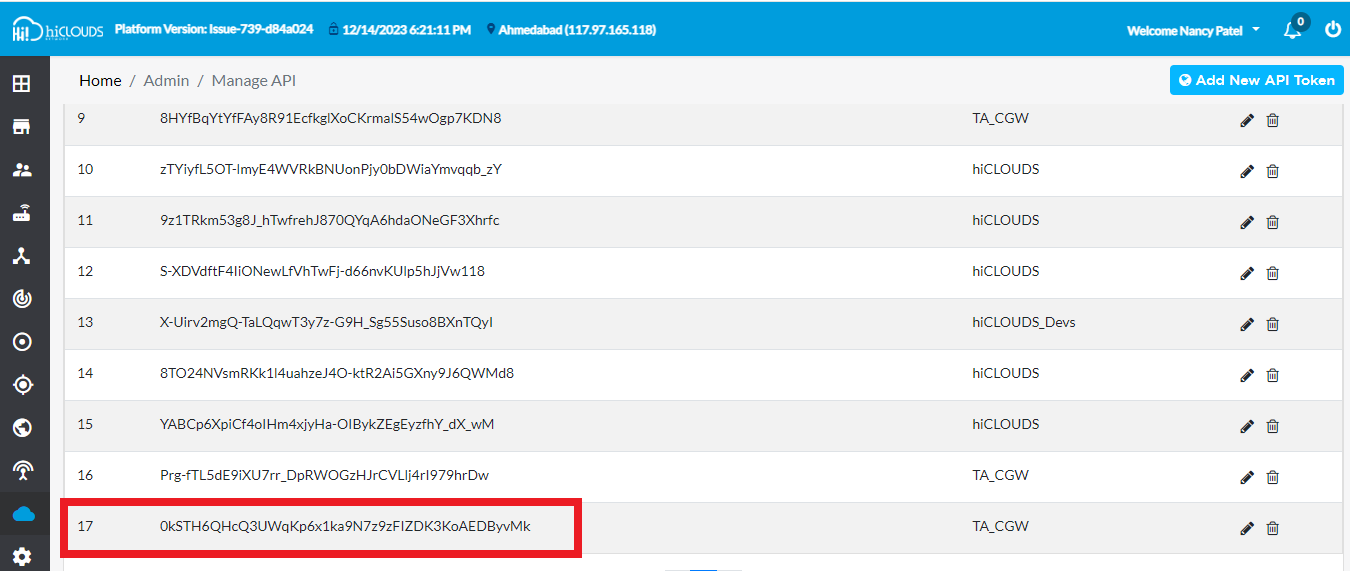Open the store icon in sidebar
This screenshot has width=1350, height=571.
tap(21, 127)
